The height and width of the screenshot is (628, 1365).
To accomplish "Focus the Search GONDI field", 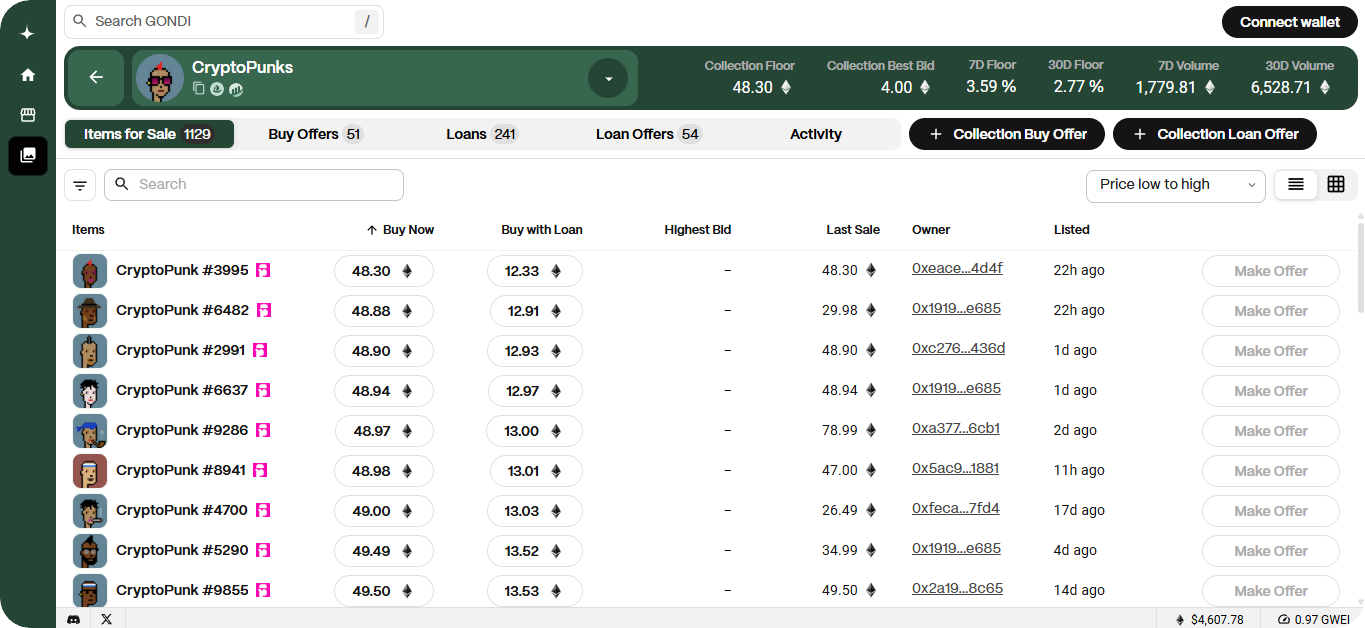I will pyautogui.click(x=220, y=21).
